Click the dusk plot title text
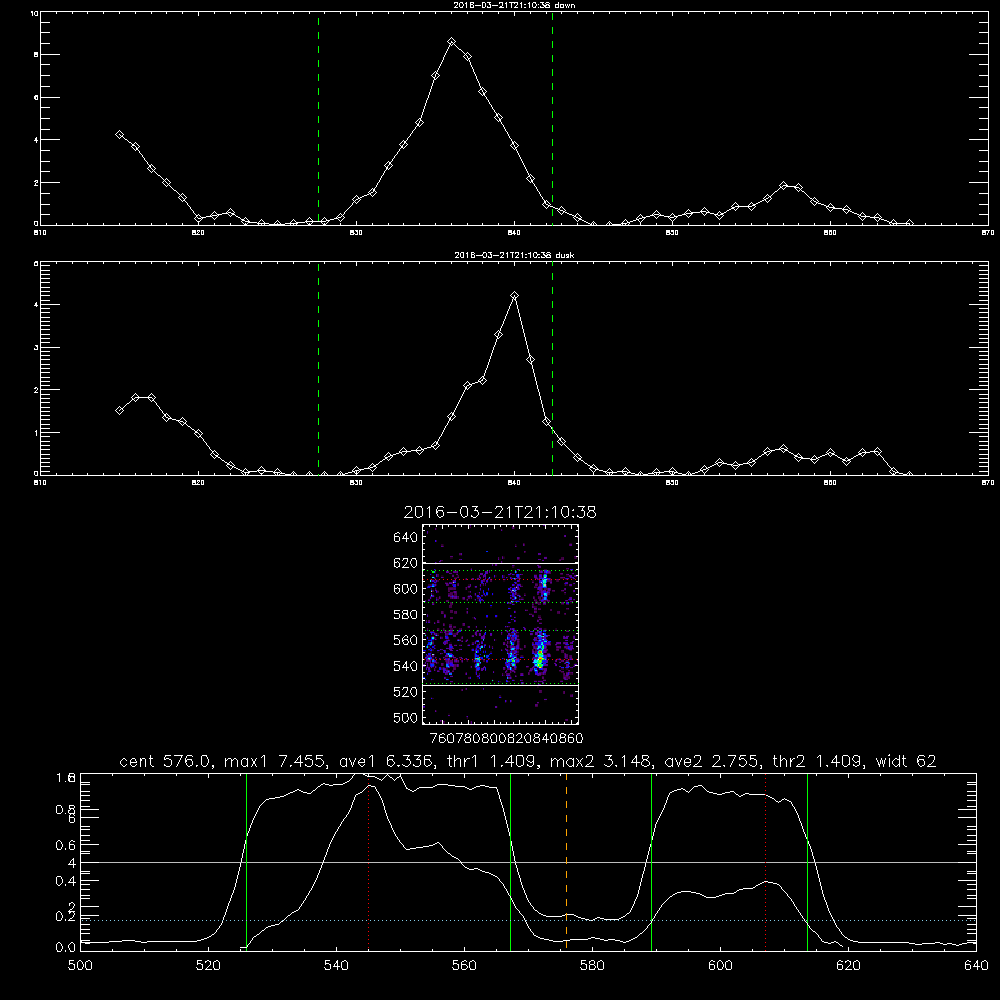Image resolution: width=1000 pixels, height=1000 pixels. click(514, 255)
